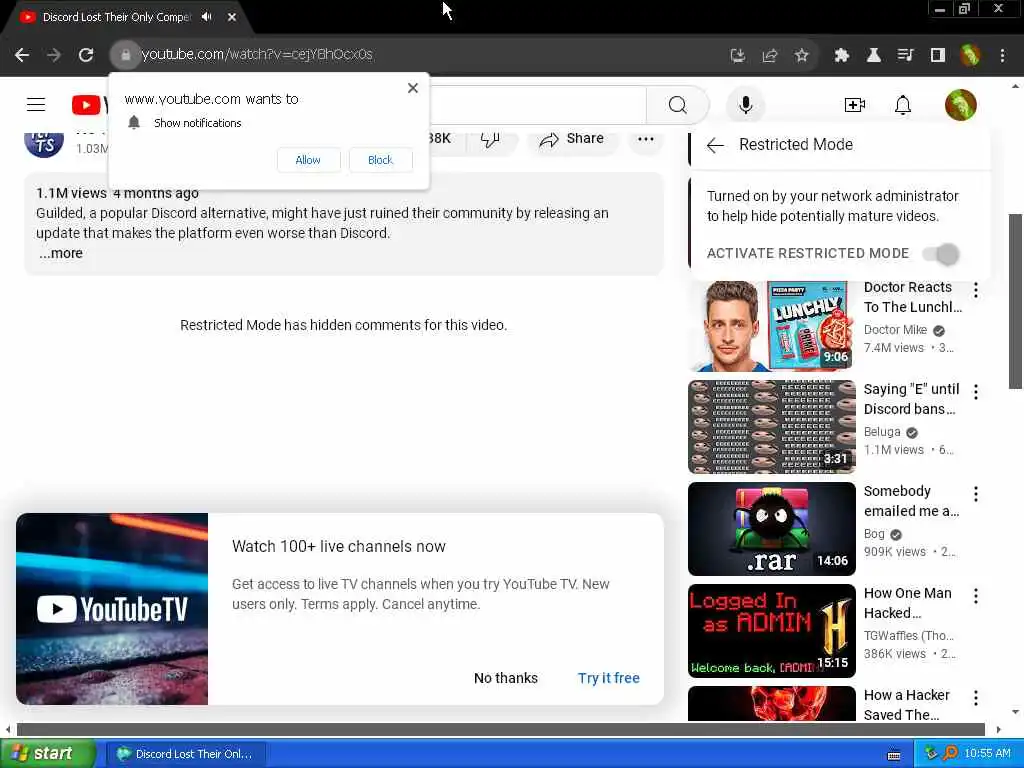This screenshot has height=768, width=1024.
Task: Open the YouTube account avatar menu
Action: tap(961, 104)
